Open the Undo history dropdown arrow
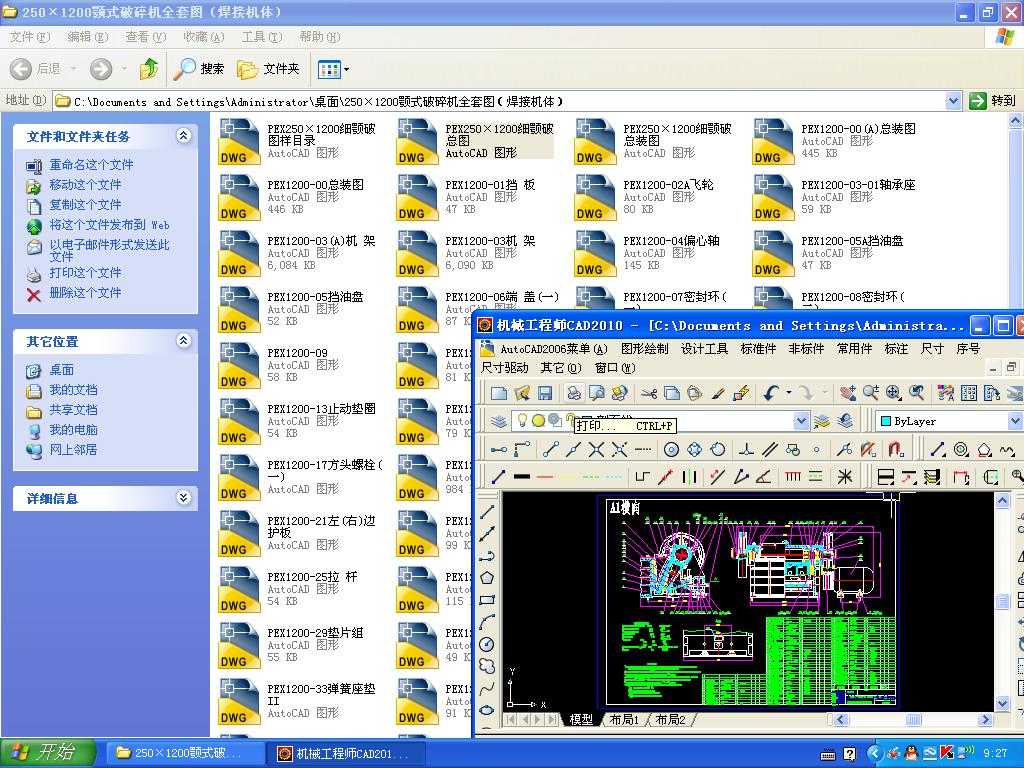 coord(789,392)
